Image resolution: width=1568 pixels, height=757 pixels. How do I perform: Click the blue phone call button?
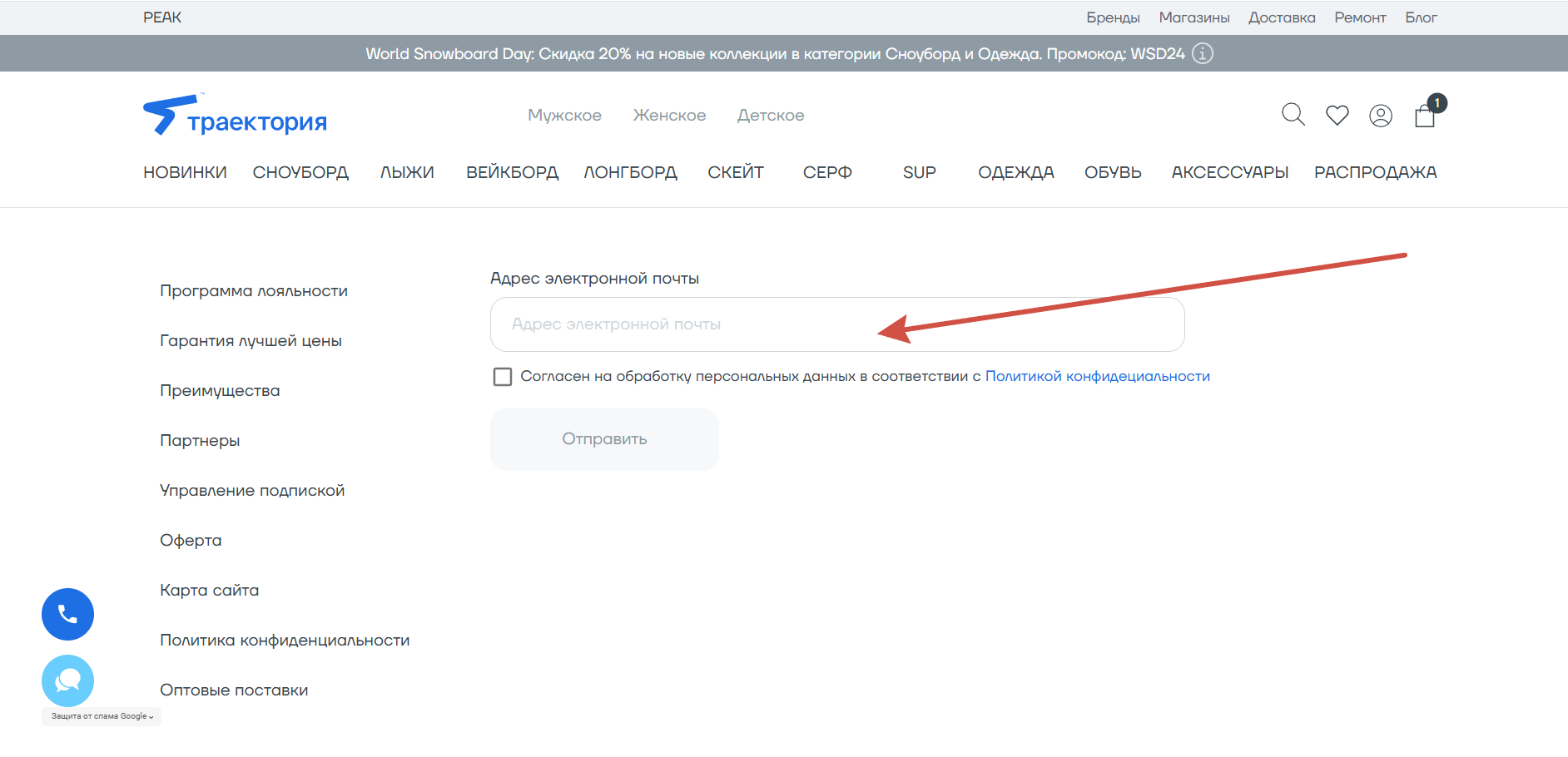67,614
